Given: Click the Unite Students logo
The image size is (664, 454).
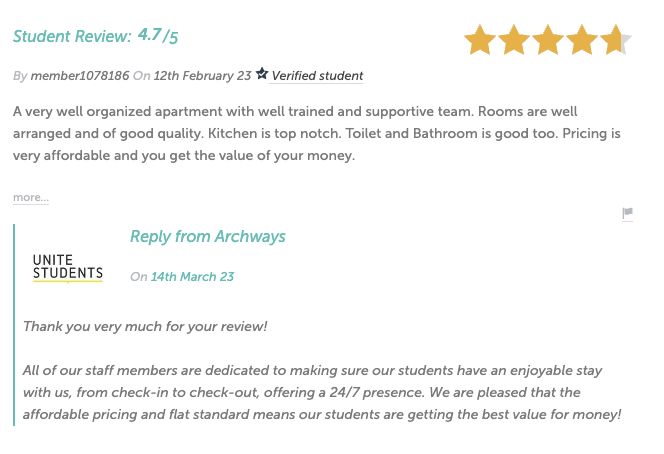Looking at the screenshot, I should (68, 268).
